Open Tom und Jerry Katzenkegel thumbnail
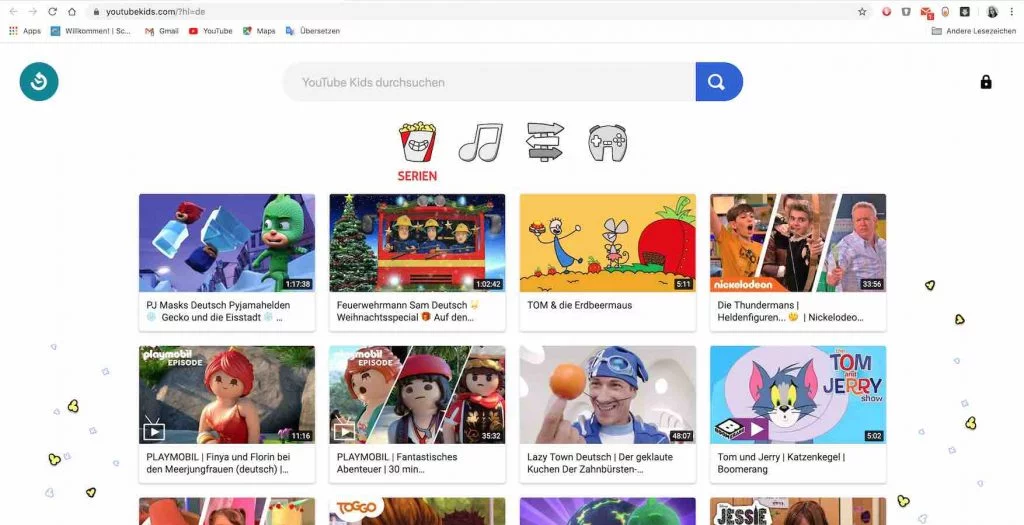The image size is (1024, 525). tap(798, 394)
